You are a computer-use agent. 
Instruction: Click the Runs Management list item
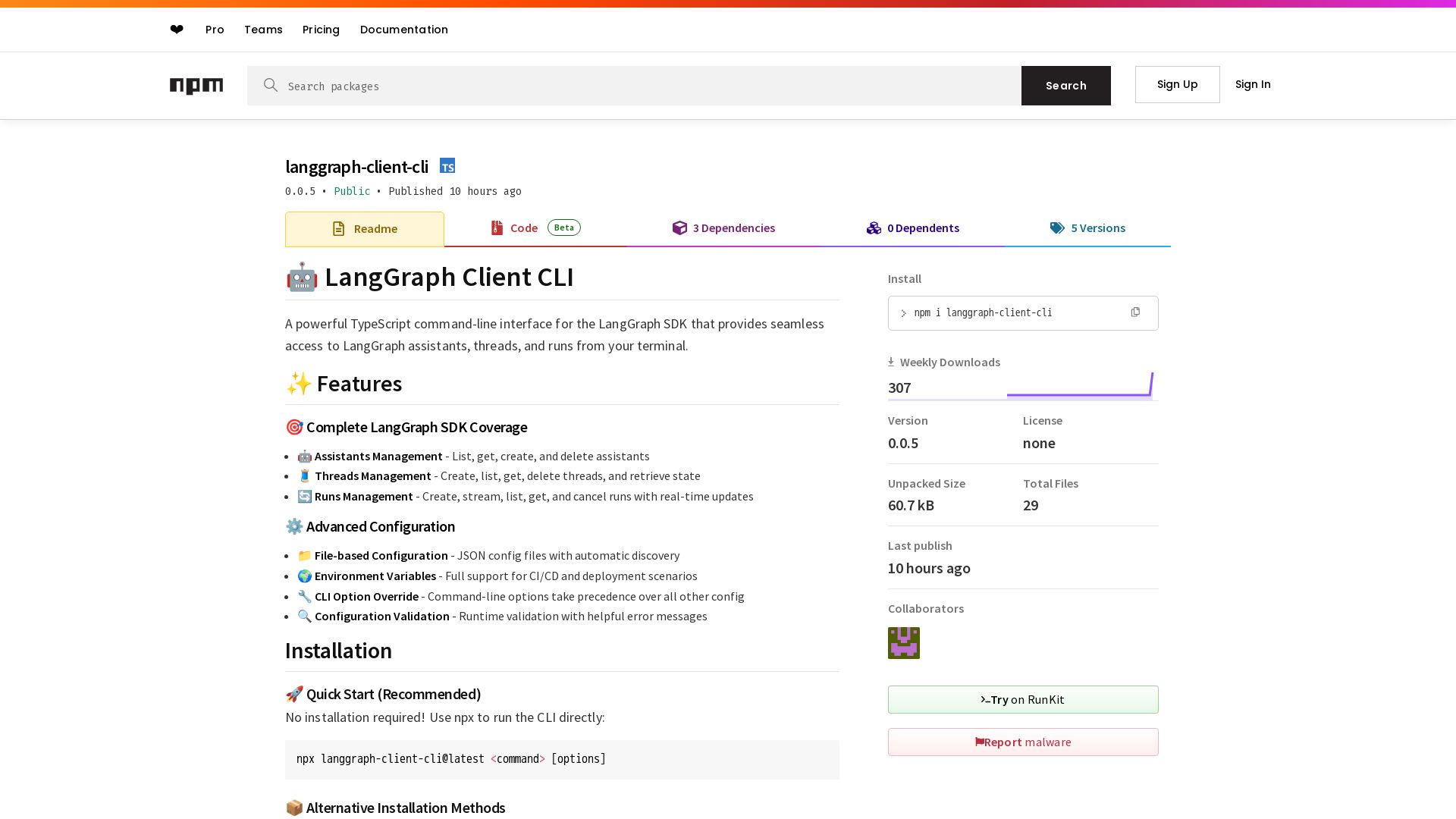(526, 497)
